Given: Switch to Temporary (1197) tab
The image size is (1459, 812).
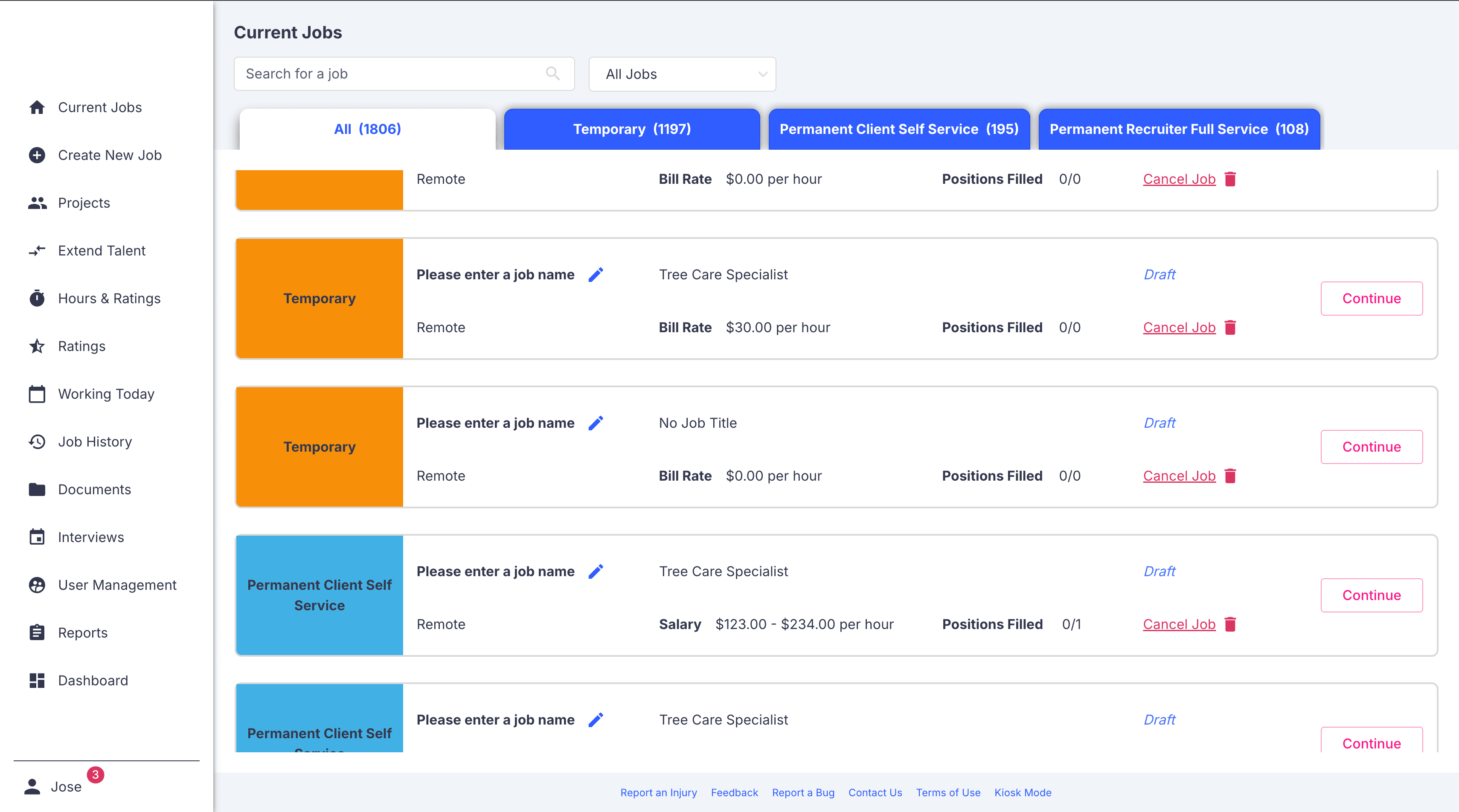Looking at the screenshot, I should tap(631, 129).
